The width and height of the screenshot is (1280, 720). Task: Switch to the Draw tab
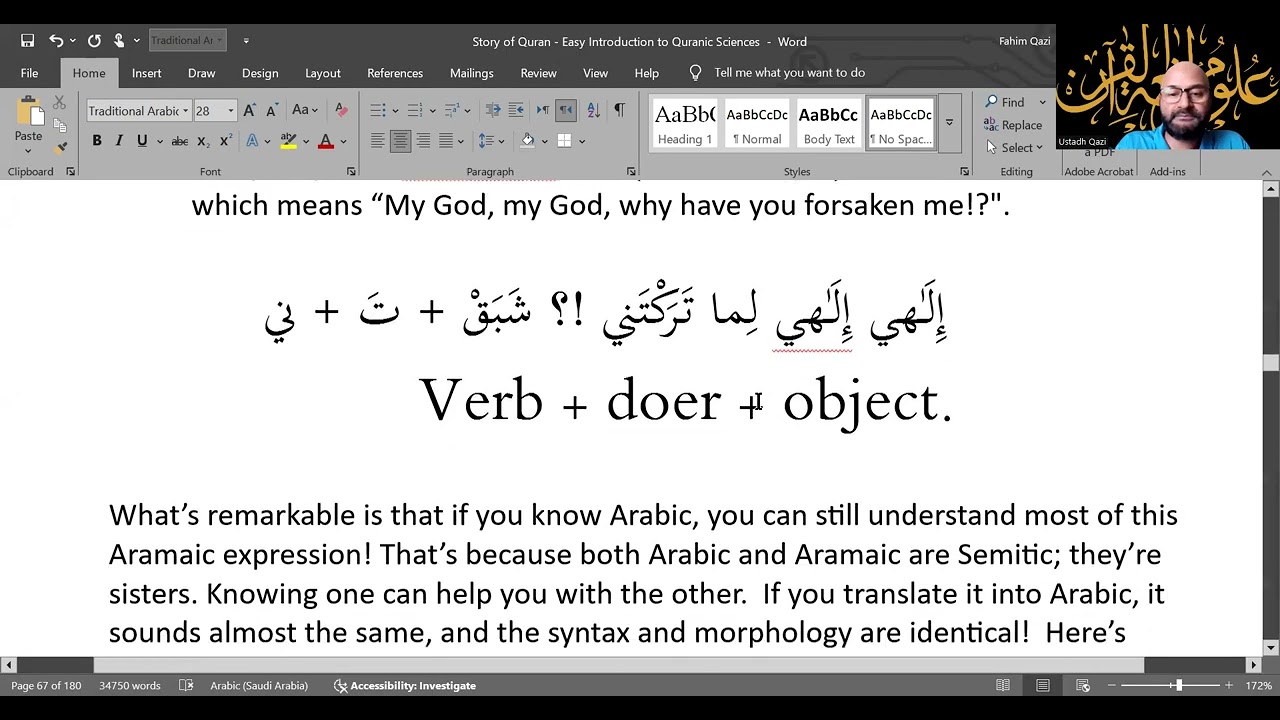201,73
